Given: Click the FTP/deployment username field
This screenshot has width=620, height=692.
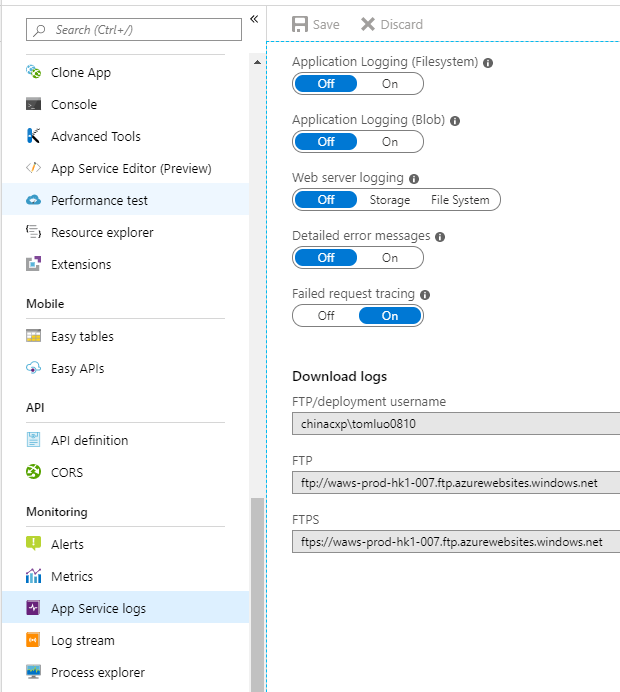Looking at the screenshot, I should pyautogui.click(x=456, y=424).
